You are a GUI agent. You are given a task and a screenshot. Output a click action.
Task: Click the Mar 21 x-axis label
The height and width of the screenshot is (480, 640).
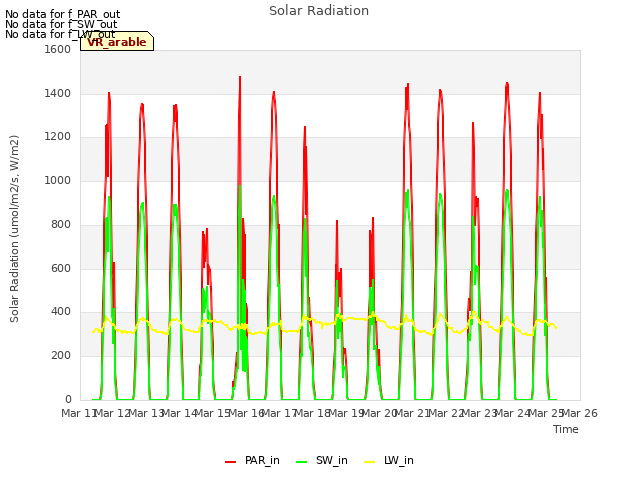[413, 413]
